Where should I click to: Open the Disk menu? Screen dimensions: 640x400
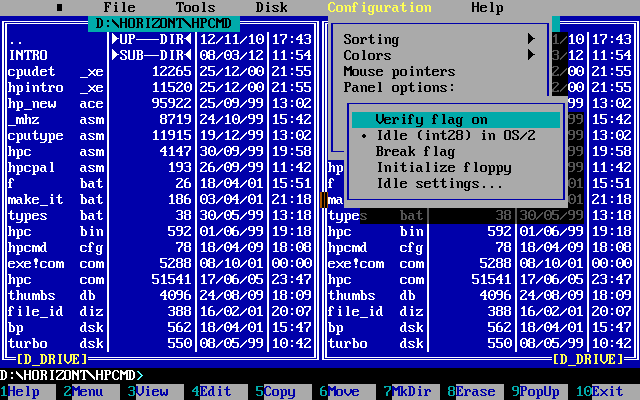click(x=271, y=7)
